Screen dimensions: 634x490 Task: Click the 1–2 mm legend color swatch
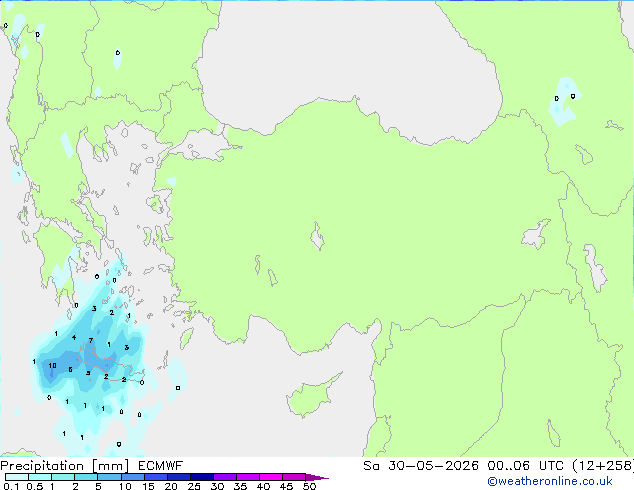pos(63,477)
